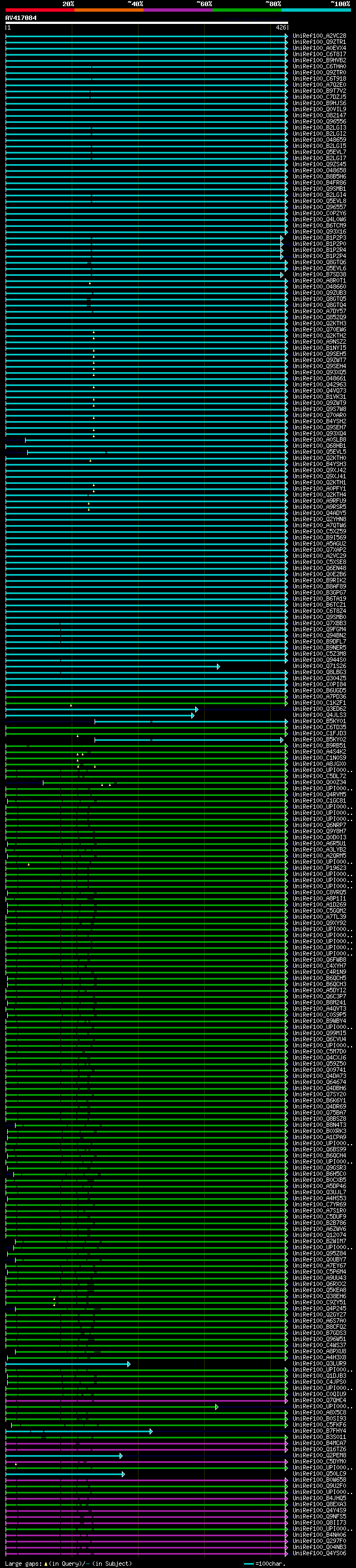
Task: Select the UniRef100_B9T7V2 label
Action: tap(319, 91)
